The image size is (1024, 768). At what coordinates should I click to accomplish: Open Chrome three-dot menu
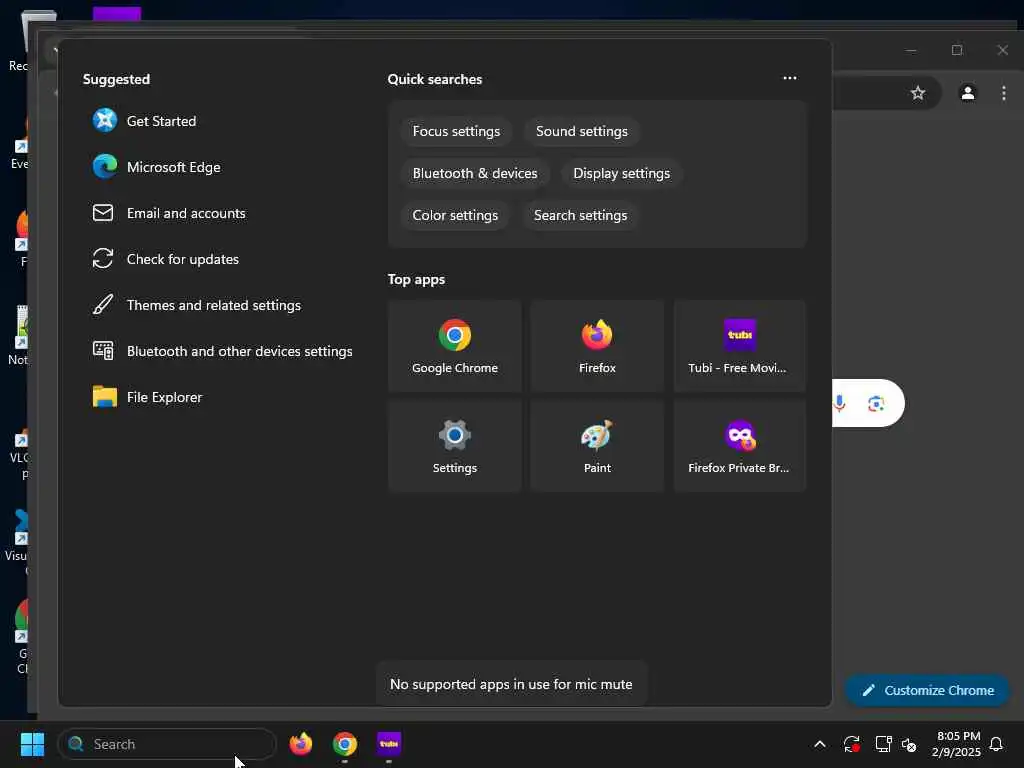(1004, 93)
